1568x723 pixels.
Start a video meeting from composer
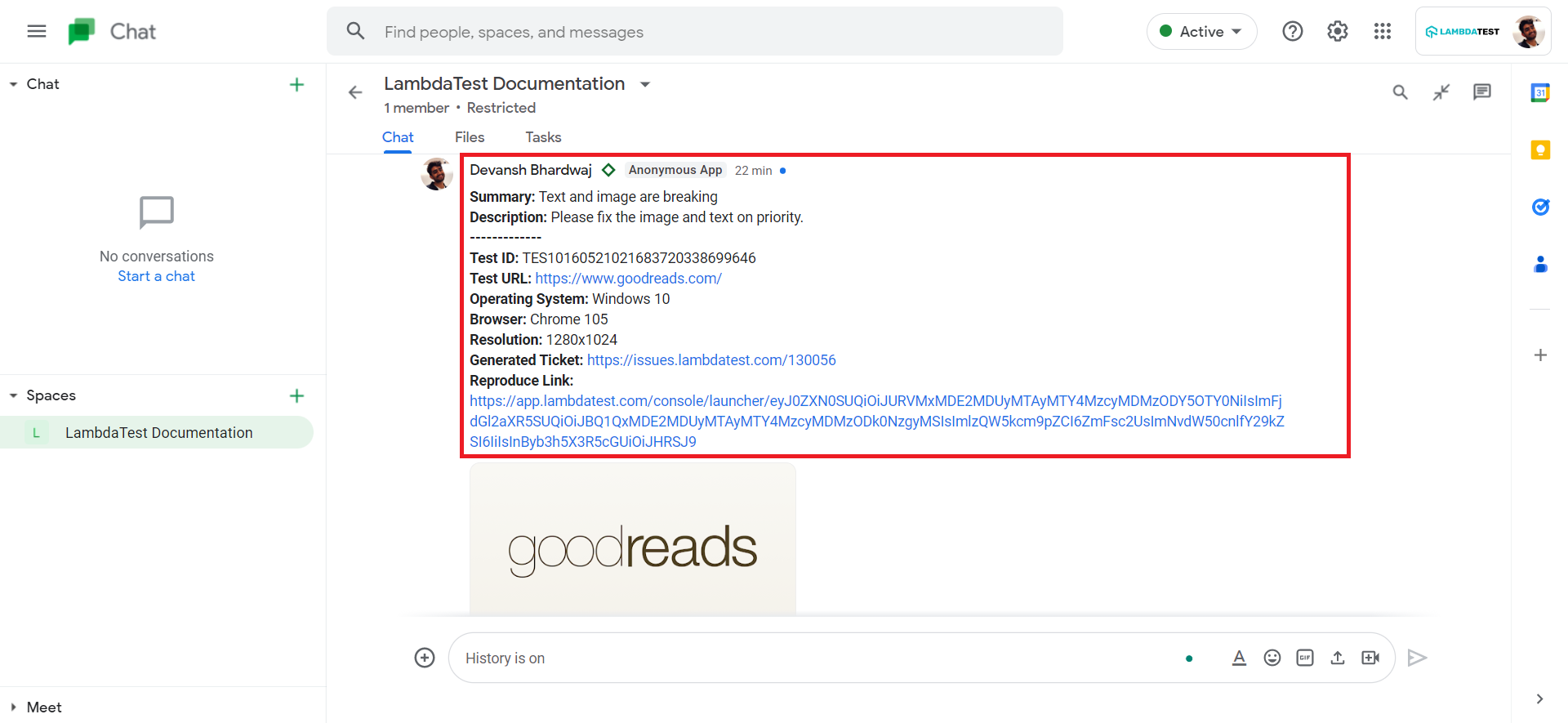tap(1370, 658)
